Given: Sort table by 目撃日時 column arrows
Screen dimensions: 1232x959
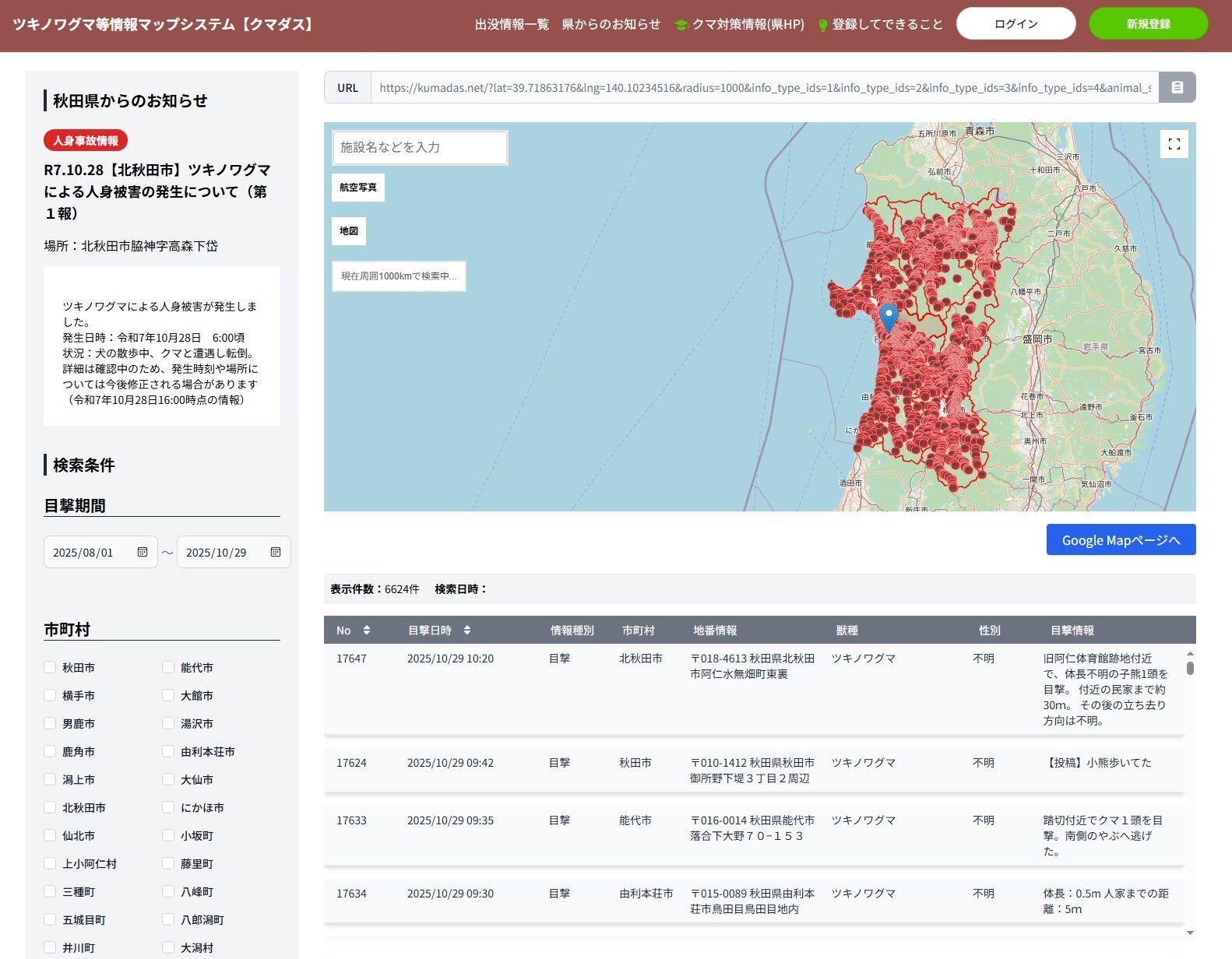Looking at the screenshot, I should pos(467,631).
